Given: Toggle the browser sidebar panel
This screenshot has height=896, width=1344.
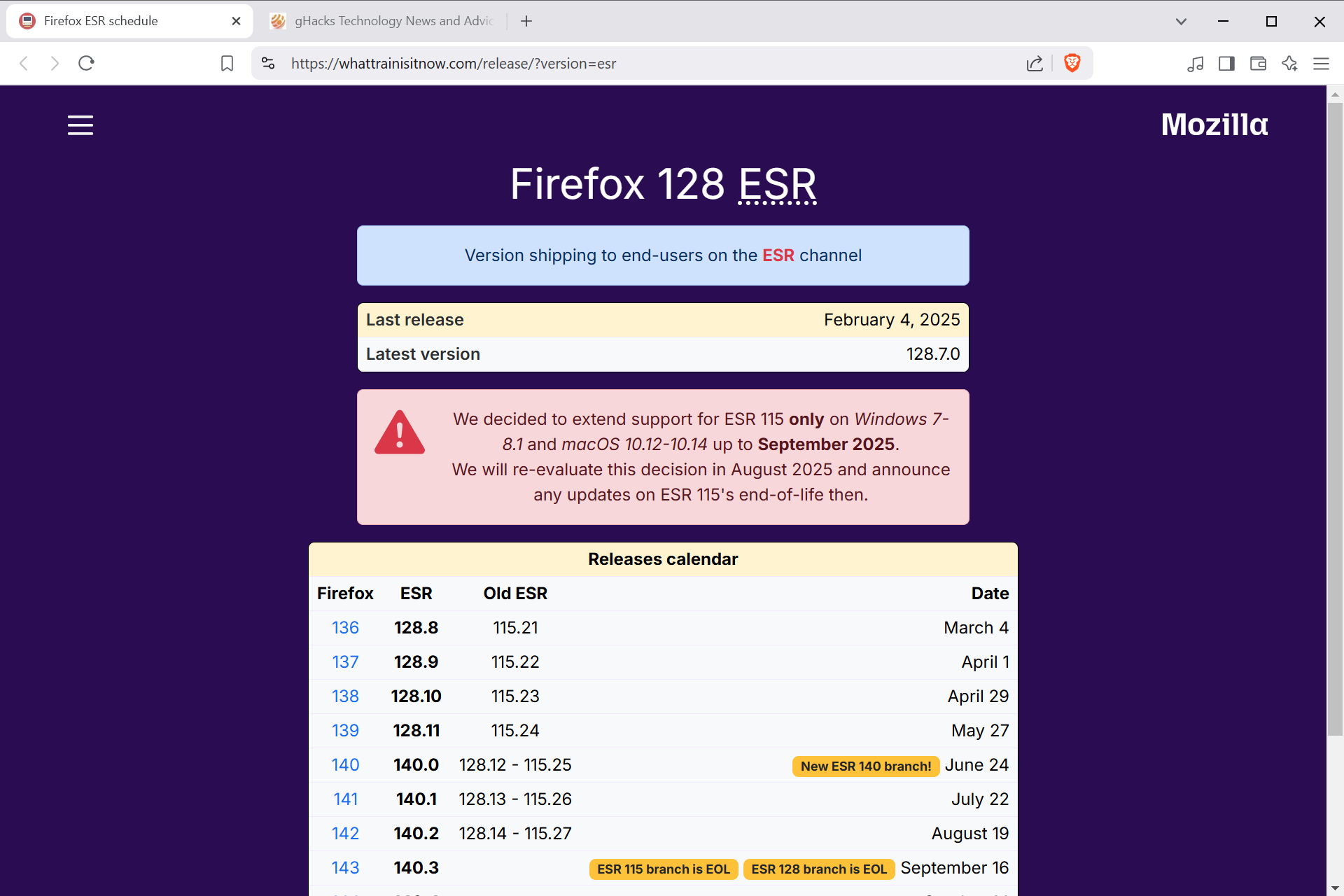Looking at the screenshot, I should pyautogui.click(x=1226, y=63).
